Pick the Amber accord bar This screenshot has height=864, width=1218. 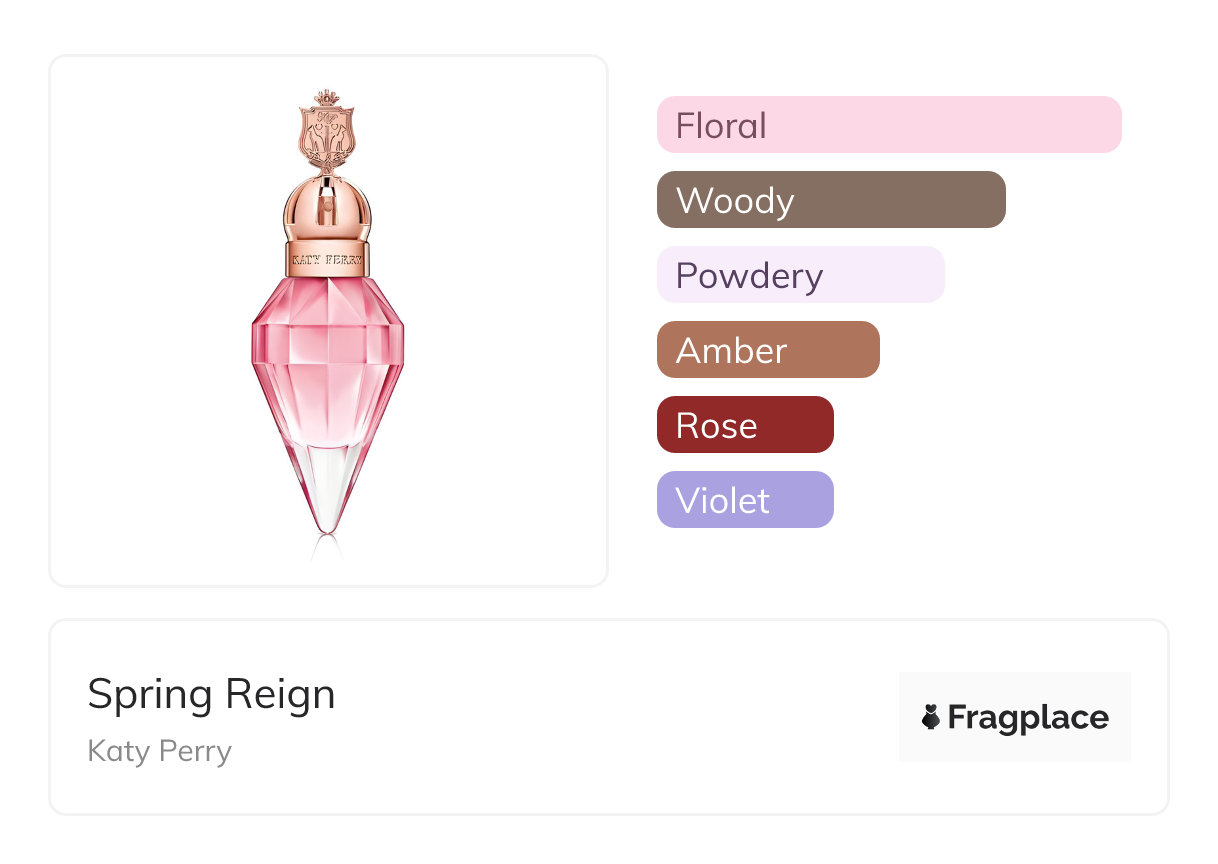(767, 350)
